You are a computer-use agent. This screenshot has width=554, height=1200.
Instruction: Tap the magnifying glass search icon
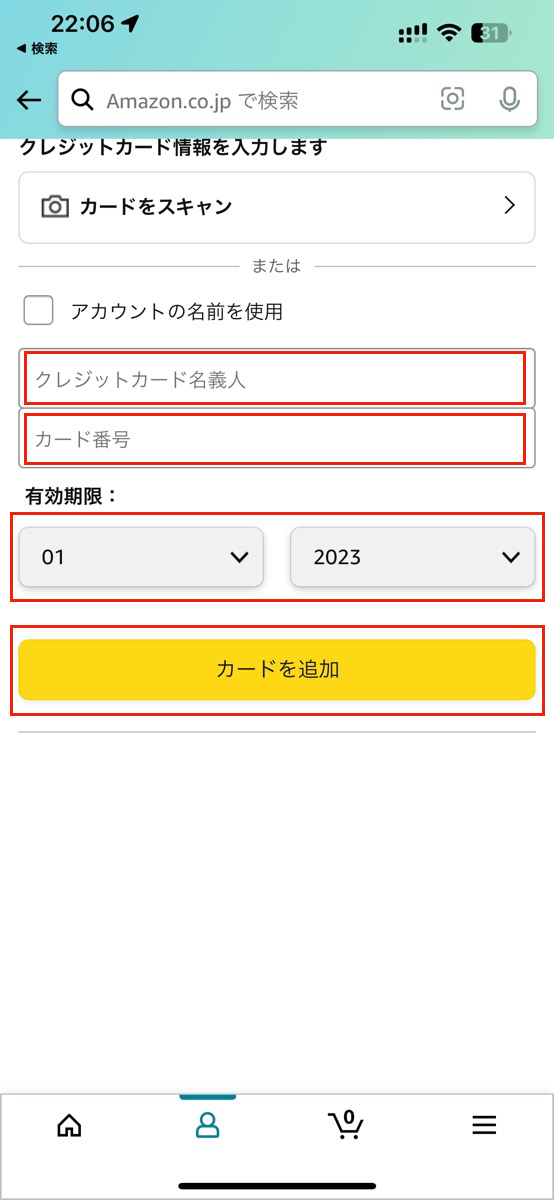click(85, 99)
